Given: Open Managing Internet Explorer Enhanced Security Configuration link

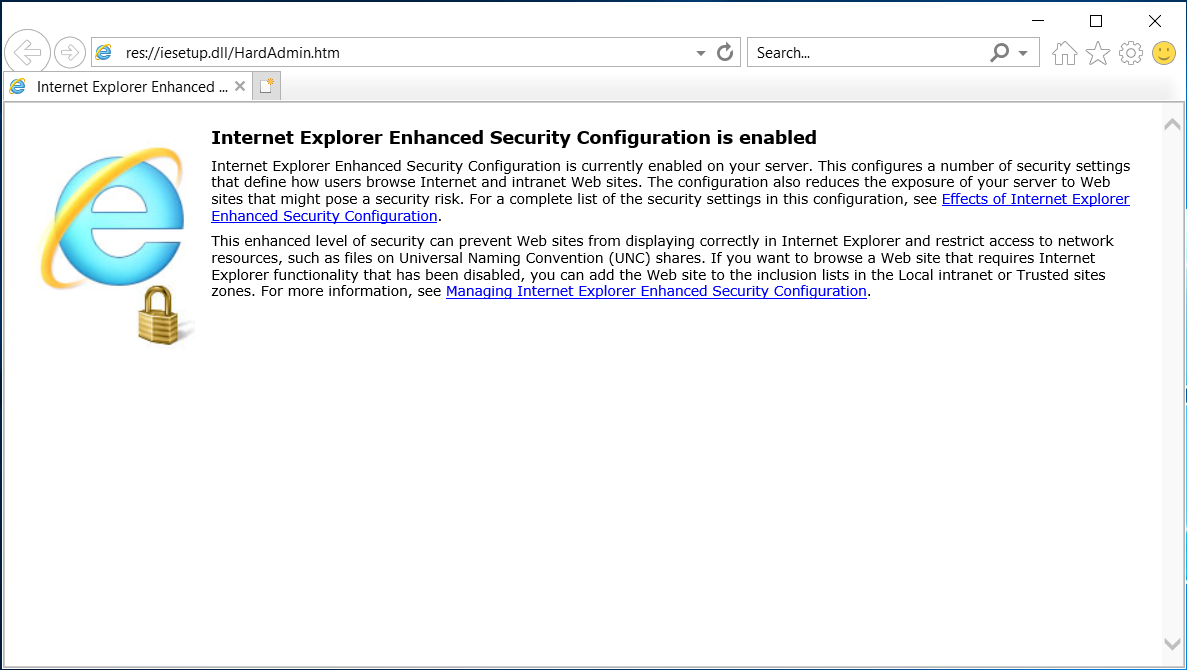Looking at the screenshot, I should (x=656, y=291).
